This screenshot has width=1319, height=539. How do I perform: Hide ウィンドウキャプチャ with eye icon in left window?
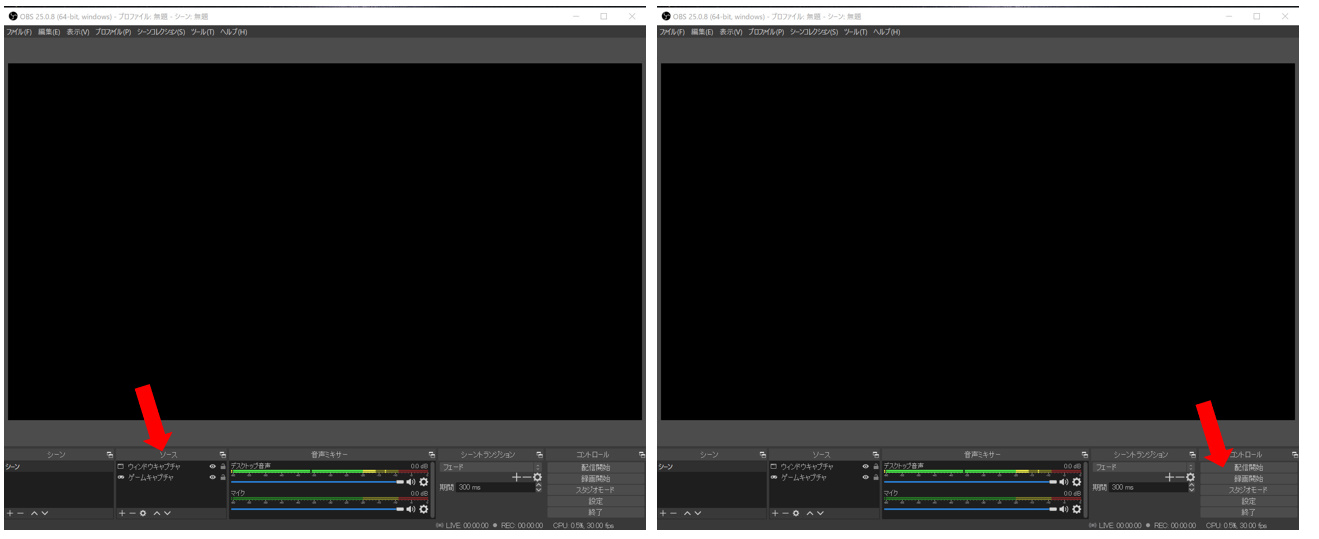click(x=212, y=467)
